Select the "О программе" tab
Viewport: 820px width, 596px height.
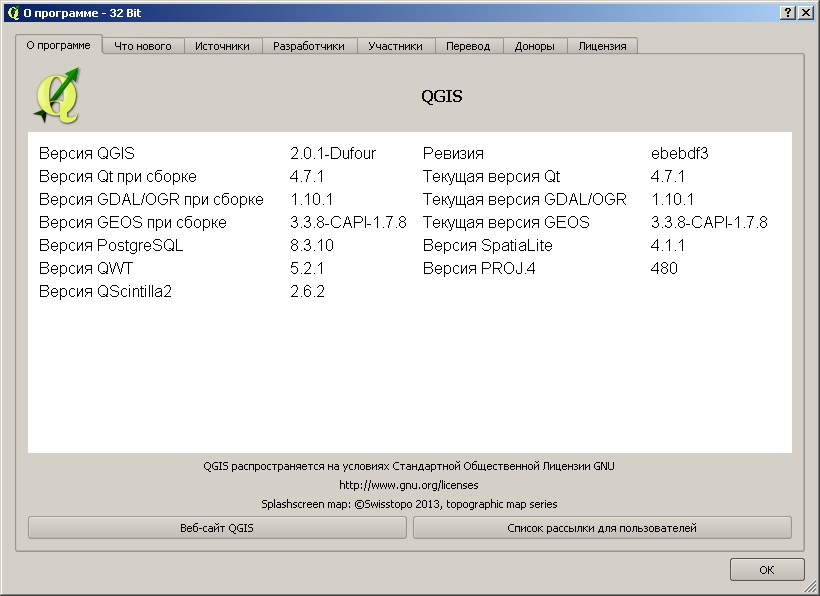pyautogui.click(x=58, y=45)
